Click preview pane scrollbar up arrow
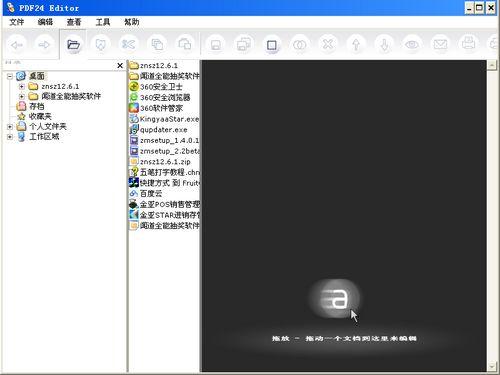500x375 pixels. coord(492,65)
